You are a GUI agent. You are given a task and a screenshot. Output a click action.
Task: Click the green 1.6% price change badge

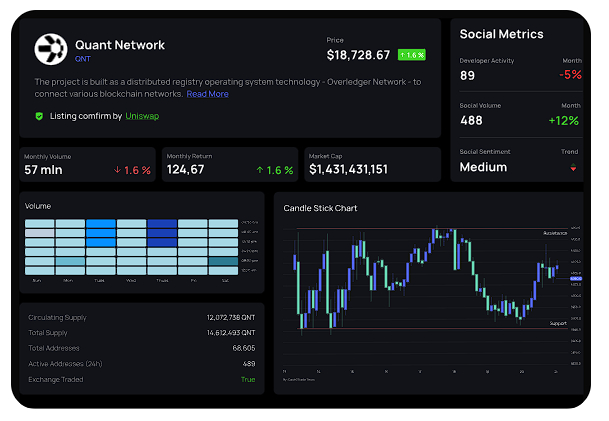(x=412, y=55)
